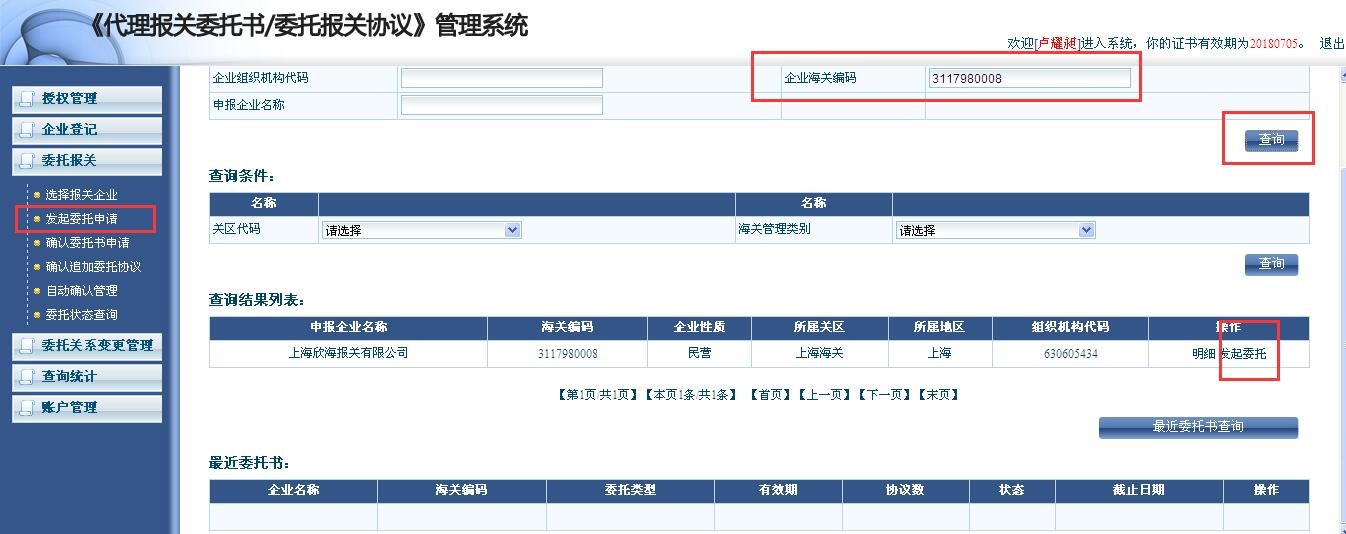Screen dimensions: 1346x534
Task: Open 确认追加委托协议 sidebar item
Action: pyautogui.click(x=93, y=267)
